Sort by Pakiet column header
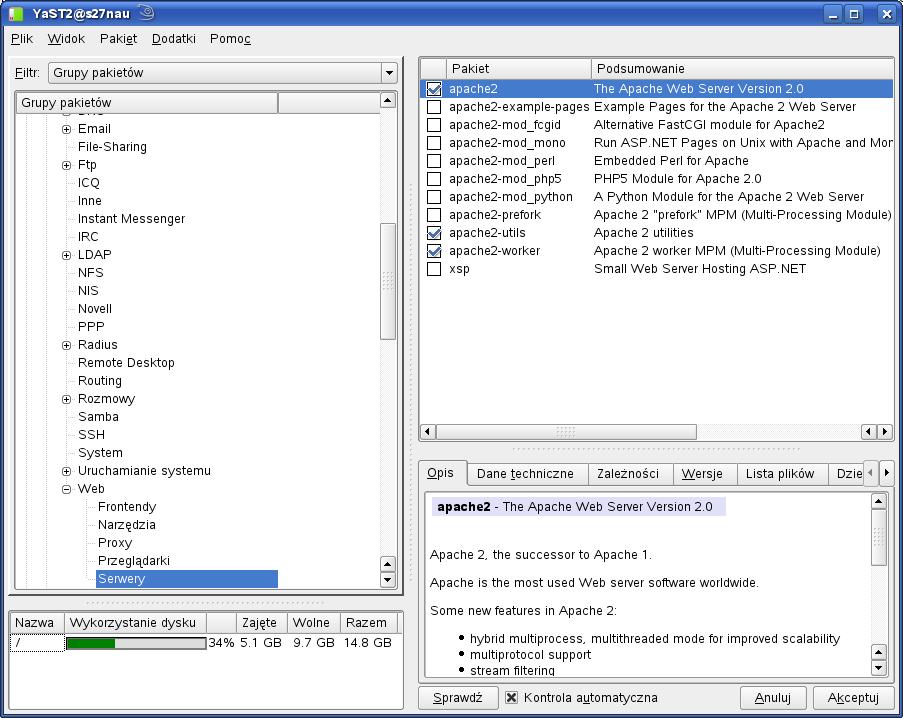Viewport: 903px width, 718px height. [518, 69]
